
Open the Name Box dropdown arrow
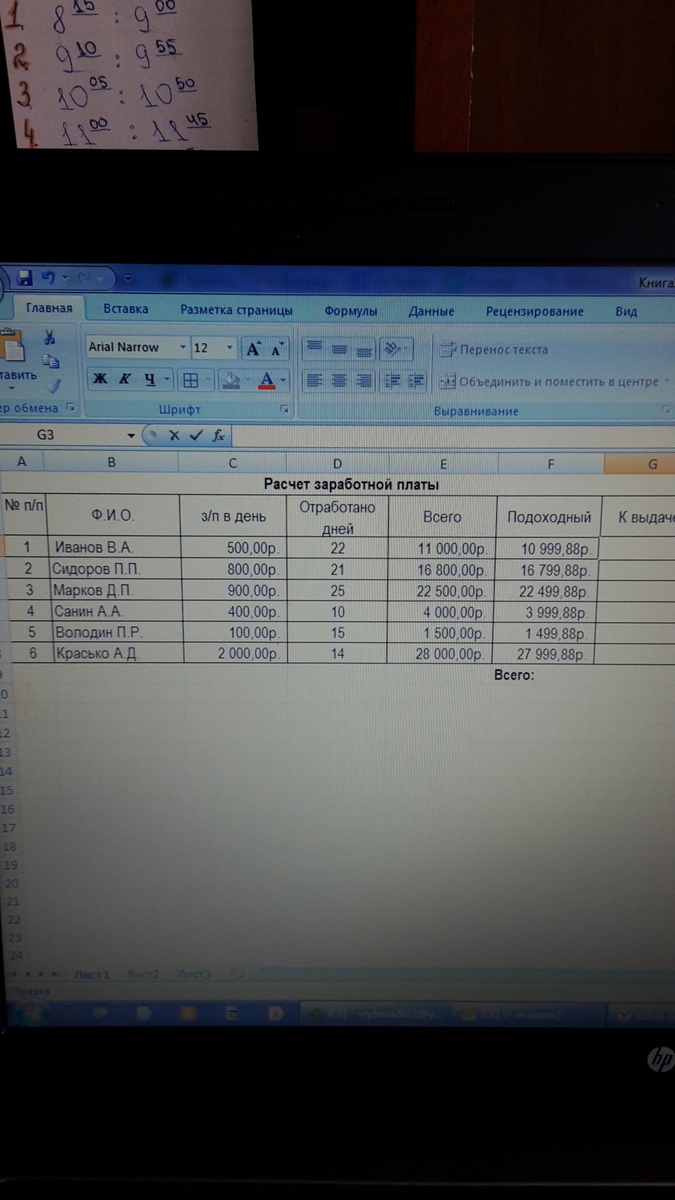[x=131, y=436]
